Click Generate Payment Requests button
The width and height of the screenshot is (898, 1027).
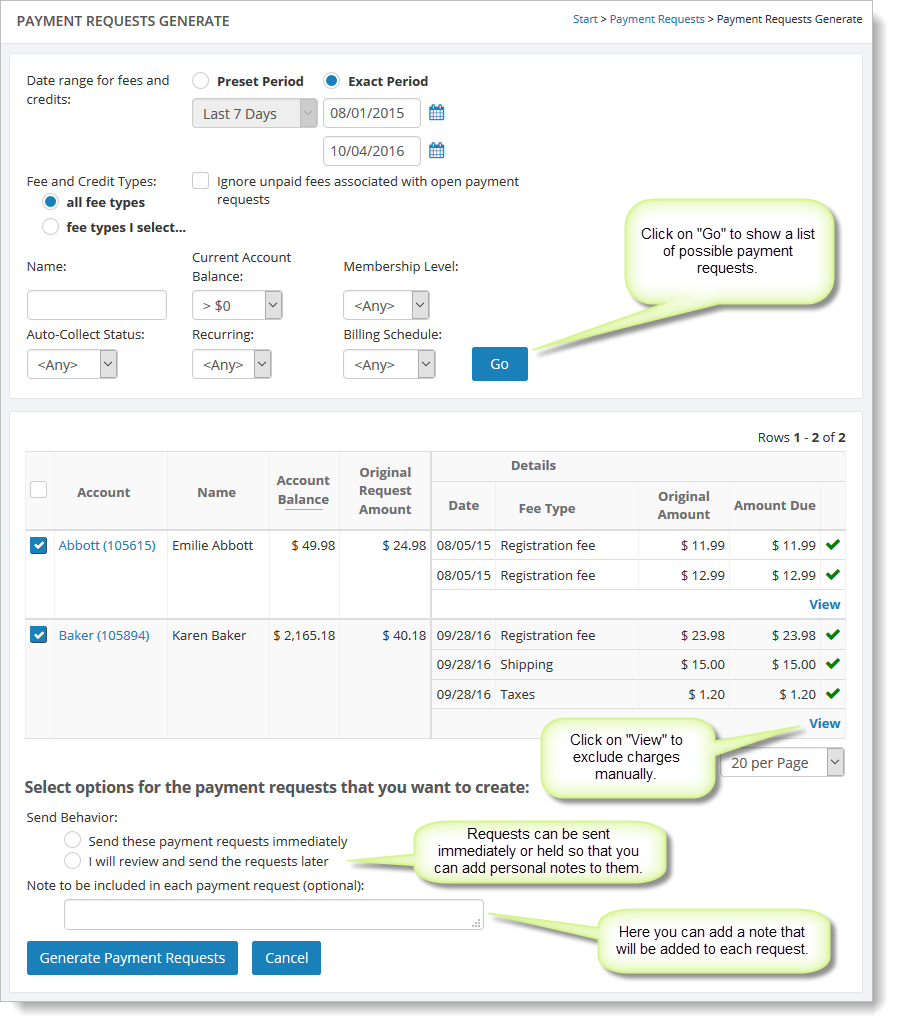pyautogui.click(x=132, y=957)
